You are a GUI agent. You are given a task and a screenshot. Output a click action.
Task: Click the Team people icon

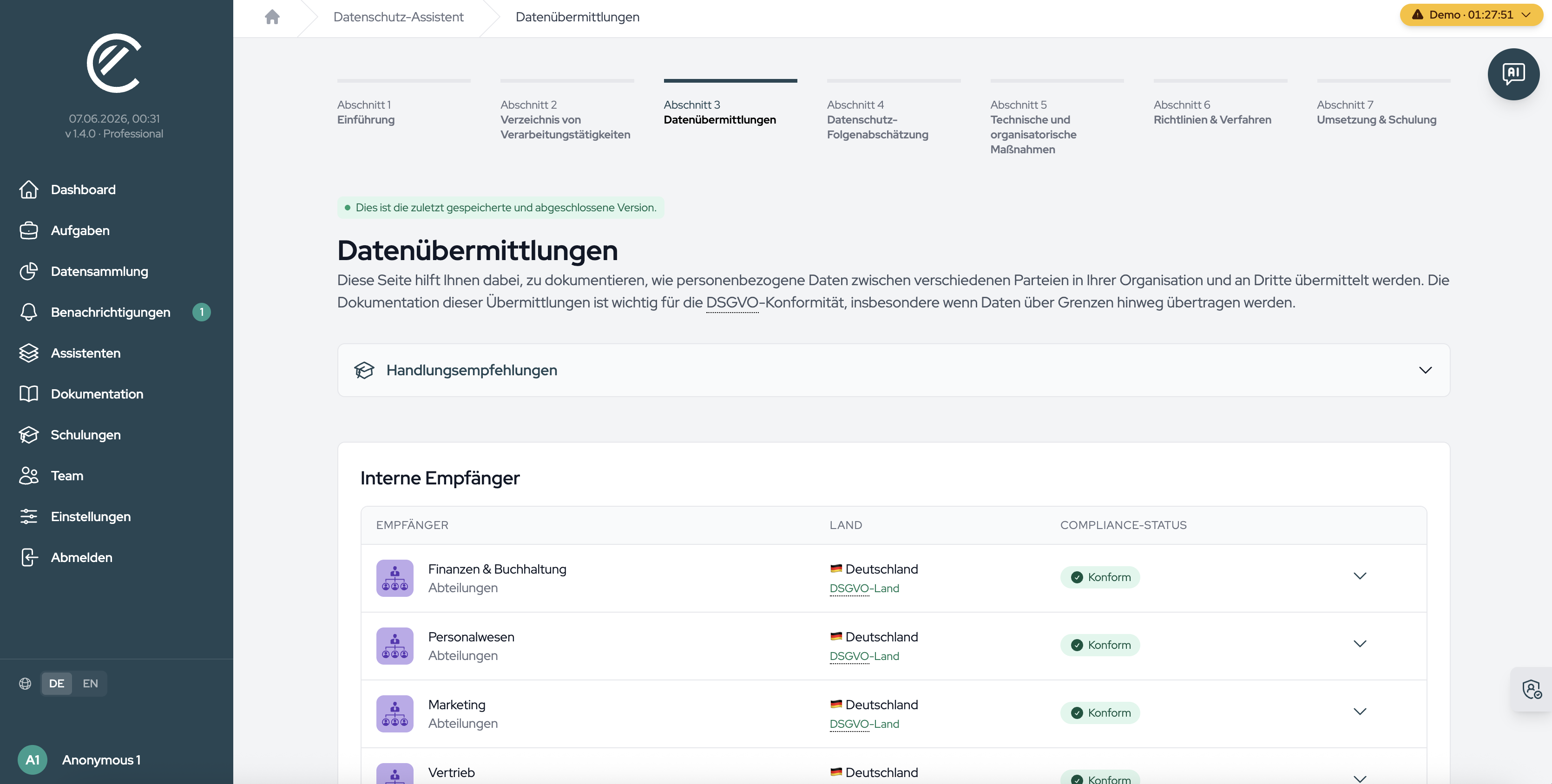(28, 476)
